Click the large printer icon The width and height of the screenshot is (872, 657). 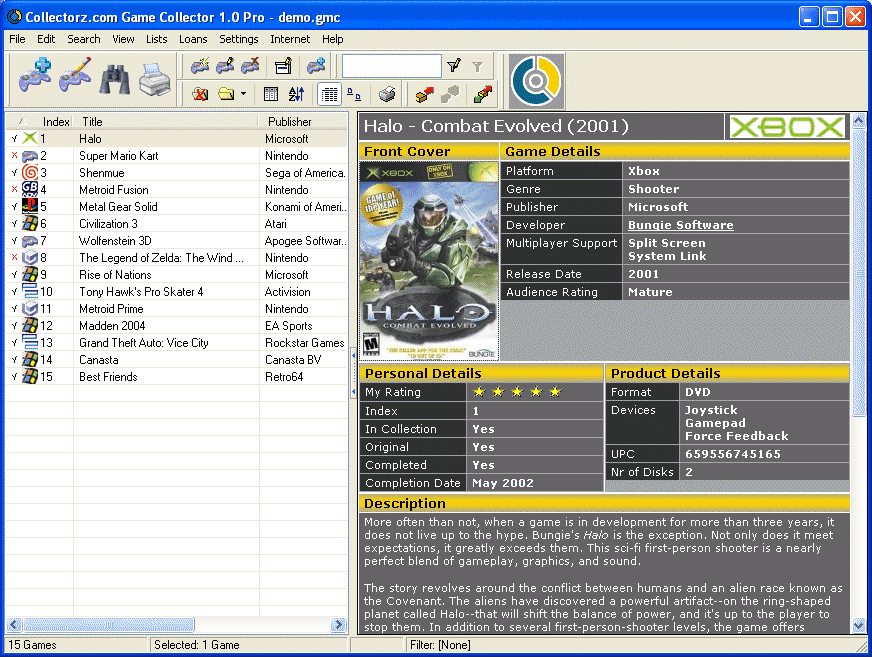(x=155, y=79)
